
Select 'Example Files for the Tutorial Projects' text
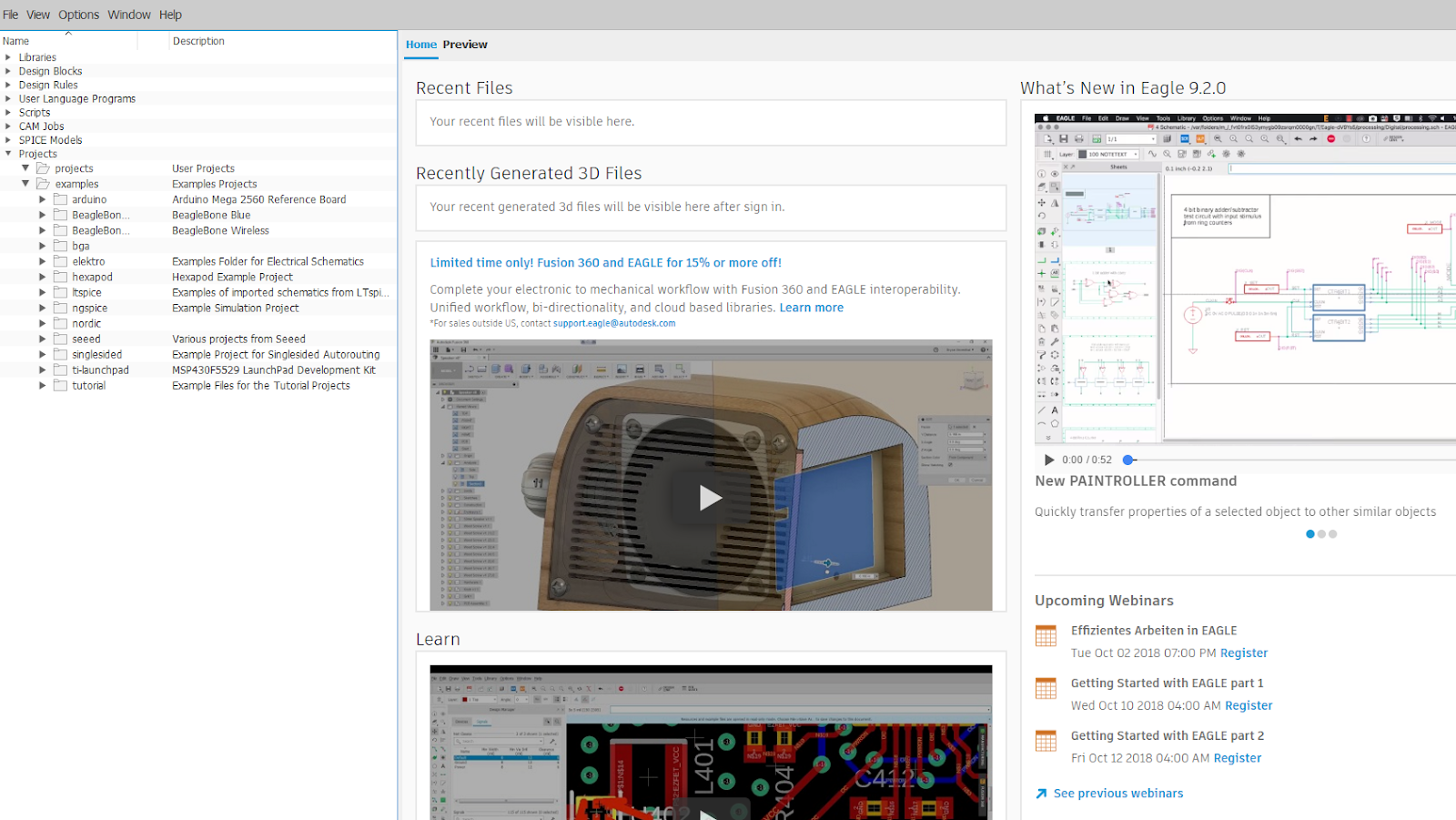coord(261,385)
